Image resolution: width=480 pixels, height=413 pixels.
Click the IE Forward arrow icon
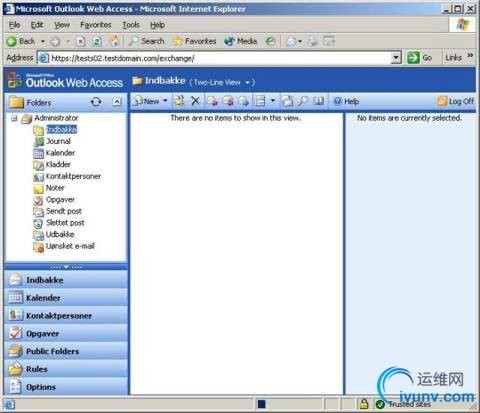[55, 41]
